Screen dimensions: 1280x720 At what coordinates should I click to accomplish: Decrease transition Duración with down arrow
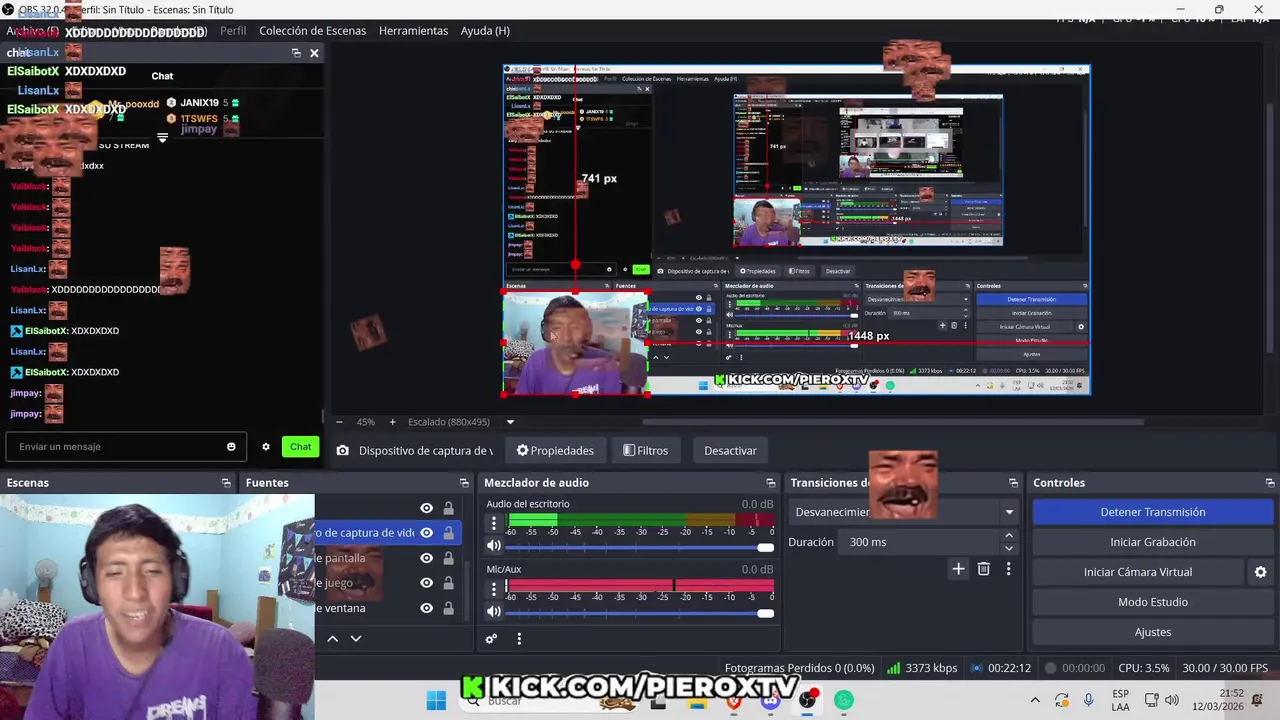[x=1008, y=548]
